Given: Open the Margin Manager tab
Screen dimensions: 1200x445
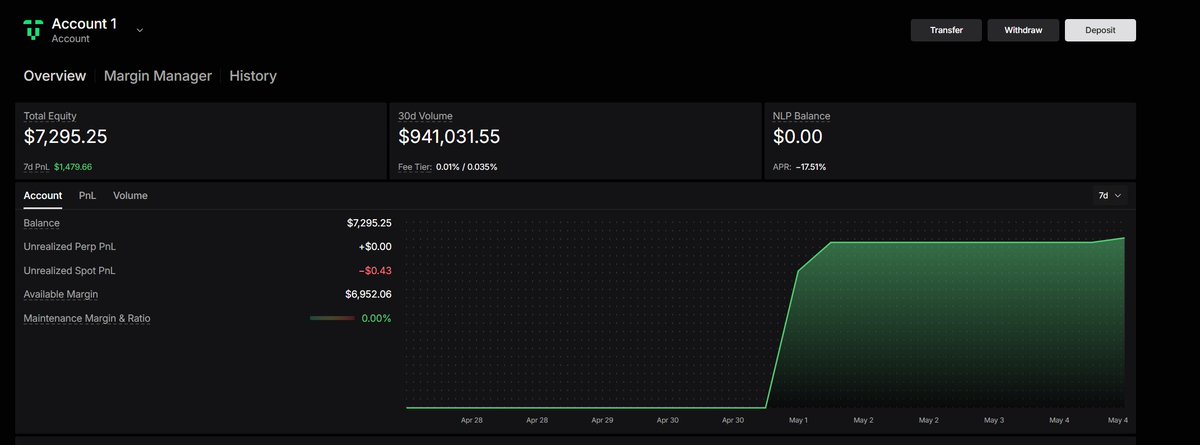Looking at the screenshot, I should click(x=158, y=76).
